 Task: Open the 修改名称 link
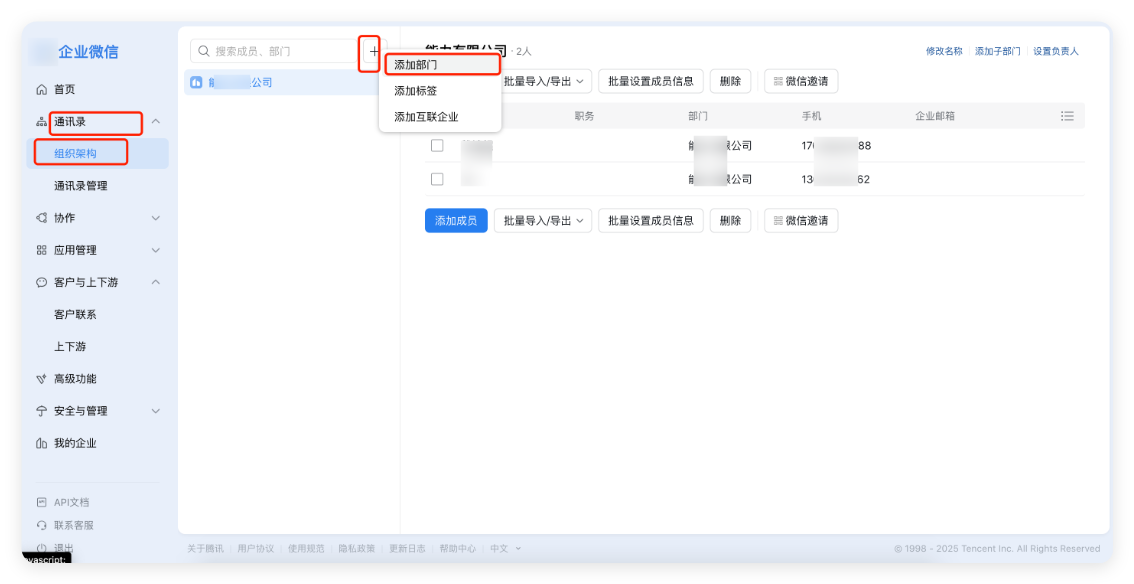pyautogui.click(x=944, y=49)
